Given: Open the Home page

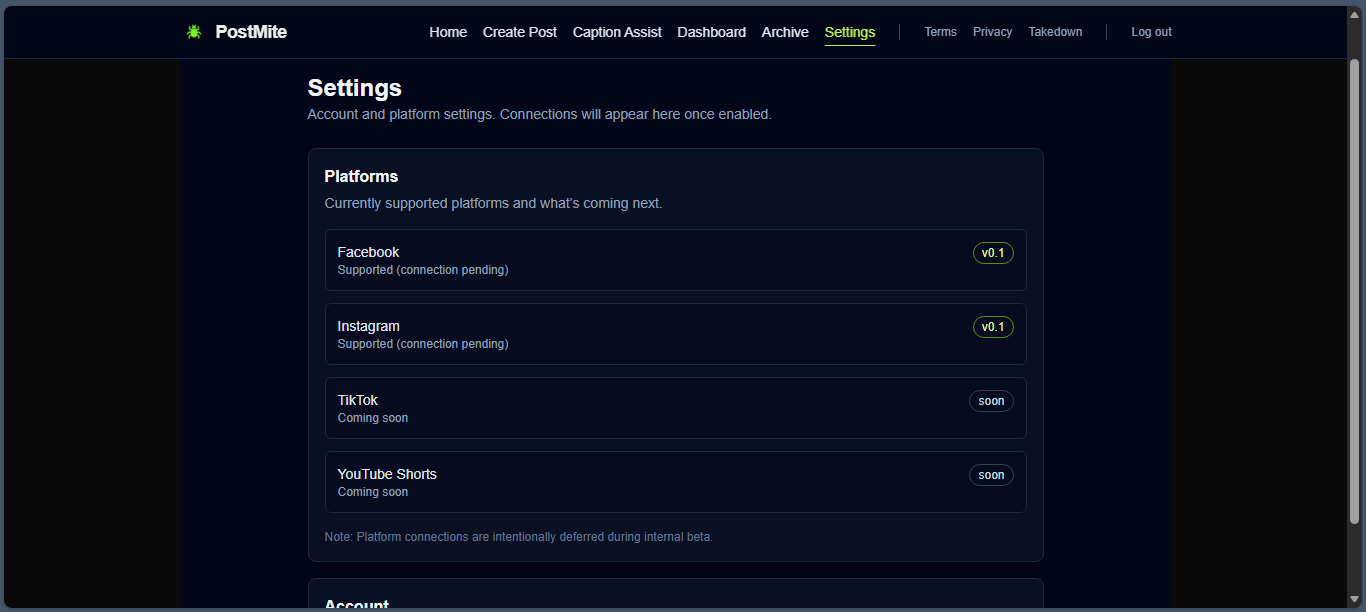Looking at the screenshot, I should pyautogui.click(x=447, y=31).
